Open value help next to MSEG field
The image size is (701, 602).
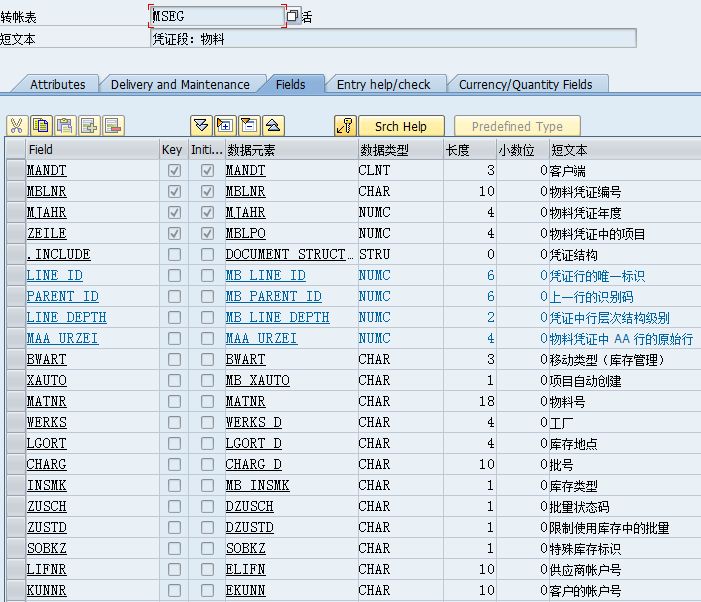point(292,16)
